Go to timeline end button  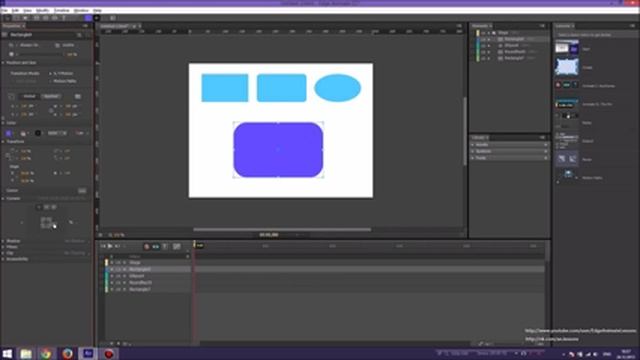click(x=117, y=246)
